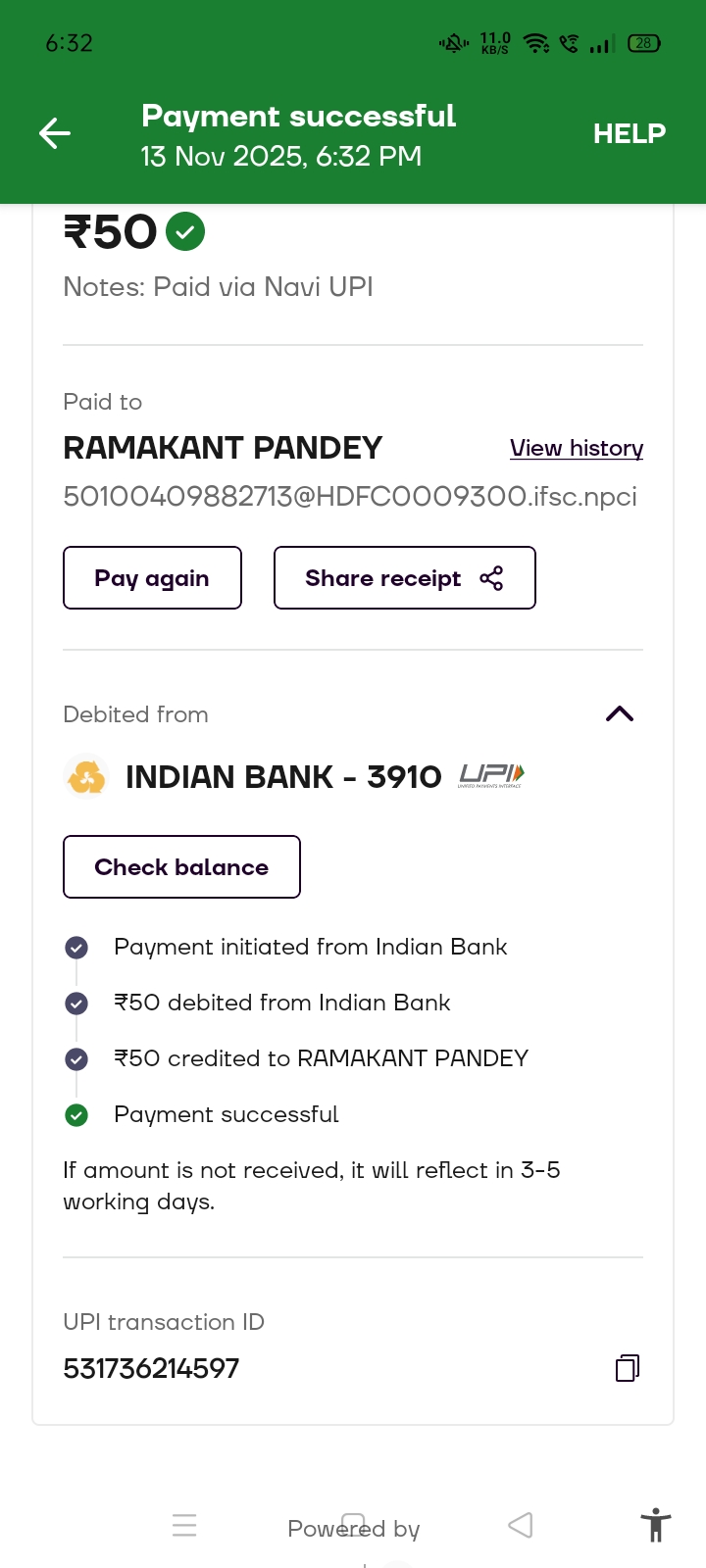The width and height of the screenshot is (706, 1568).
Task: Tap the ₹50 credited step checkmark
Action: pyautogui.click(x=76, y=1059)
